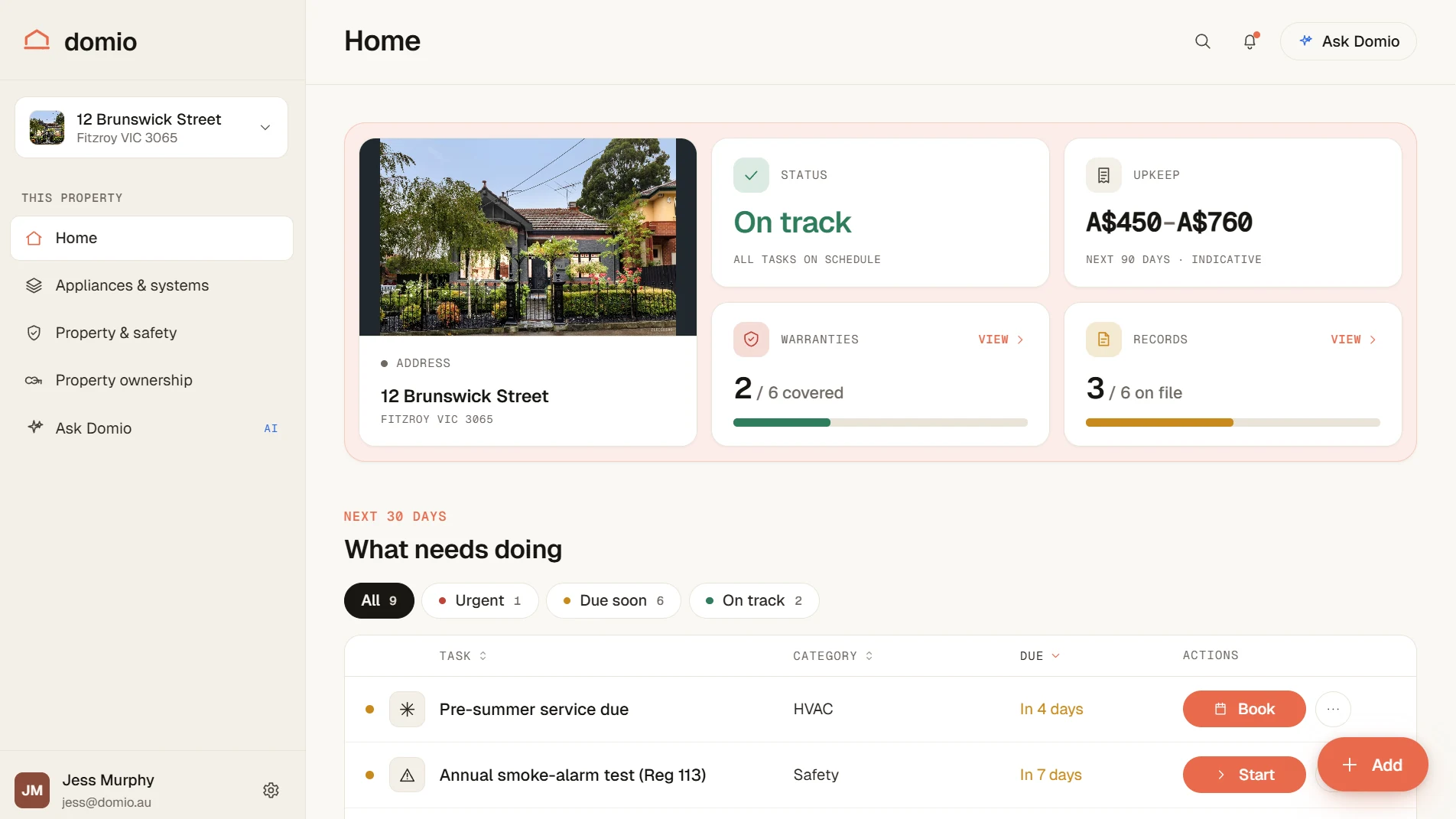
Task: Click the Upkeep receipt icon
Action: (1103, 175)
